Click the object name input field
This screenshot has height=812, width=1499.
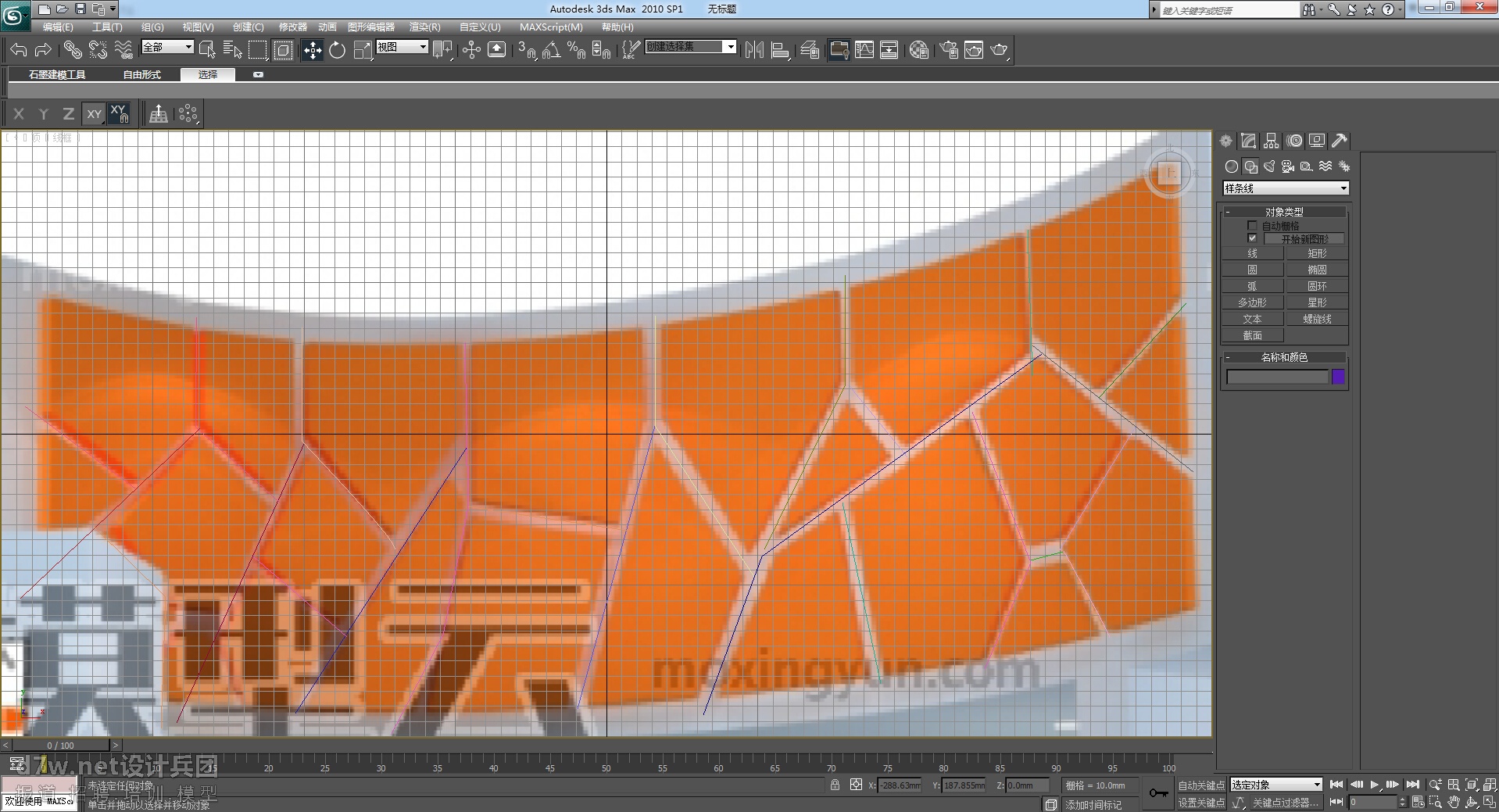pyautogui.click(x=1277, y=377)
